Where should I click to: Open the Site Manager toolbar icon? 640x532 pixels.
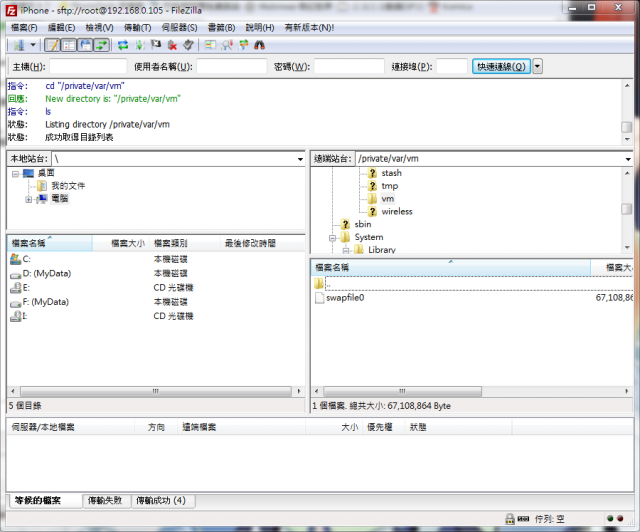click(x=19, y=45)
